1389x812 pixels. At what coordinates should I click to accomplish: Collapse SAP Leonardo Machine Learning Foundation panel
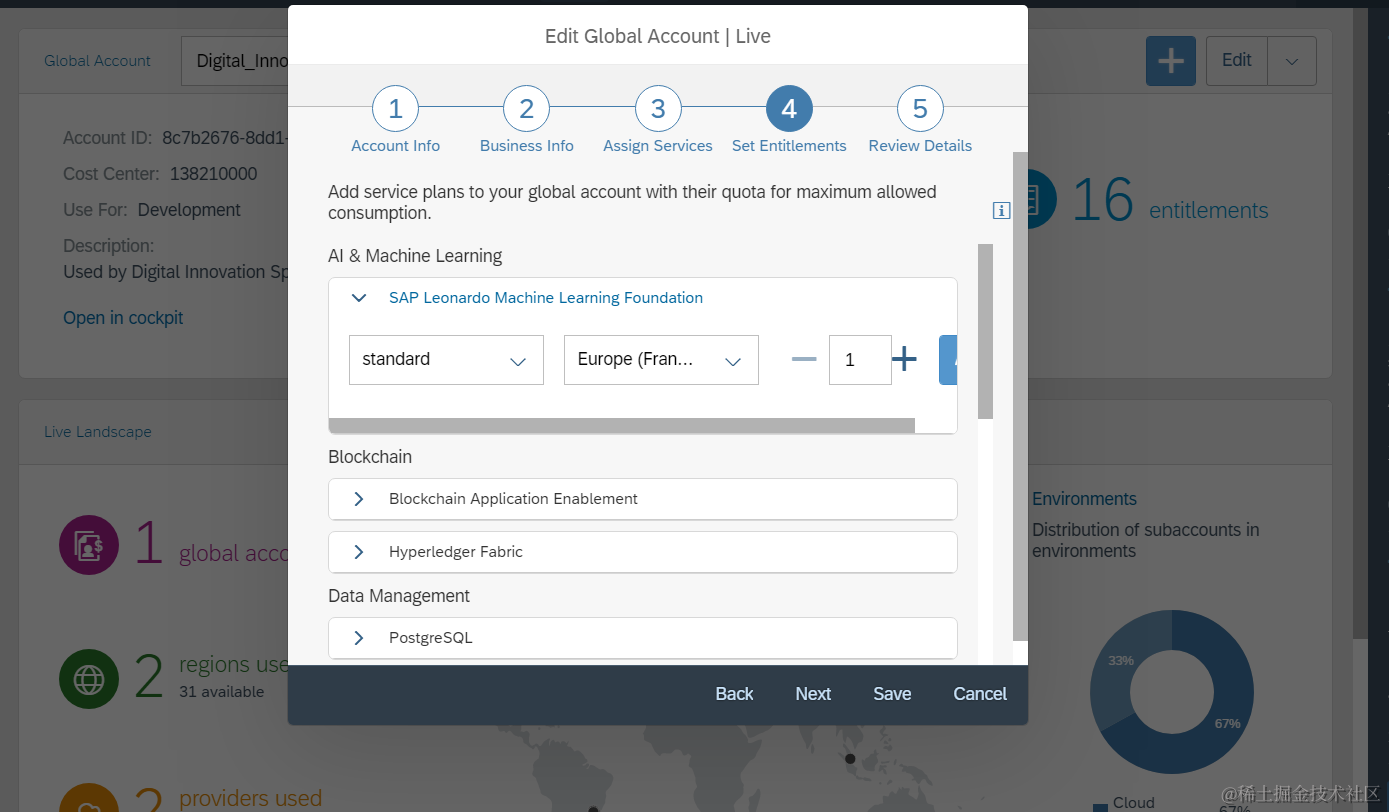(x=358, y=298)
